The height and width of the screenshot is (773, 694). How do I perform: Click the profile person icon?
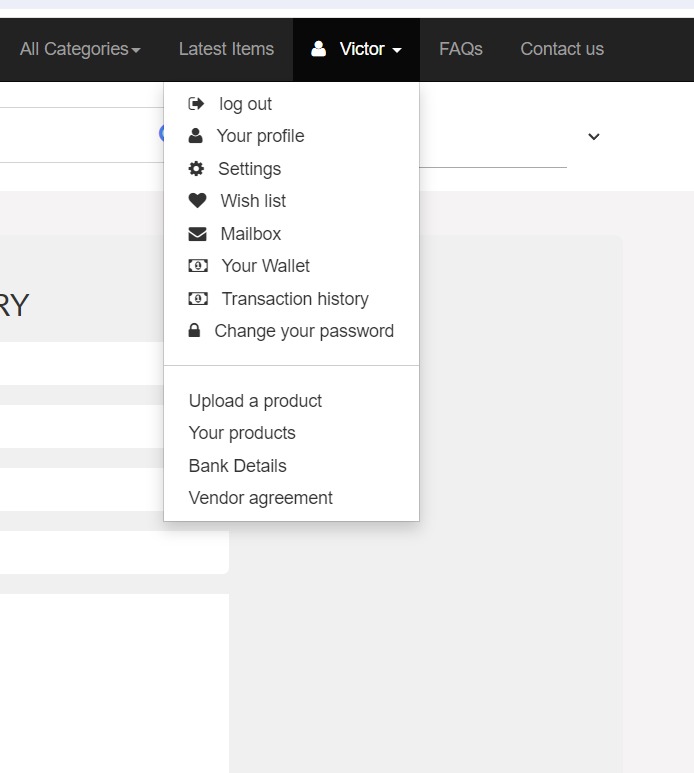pos(196,136)
